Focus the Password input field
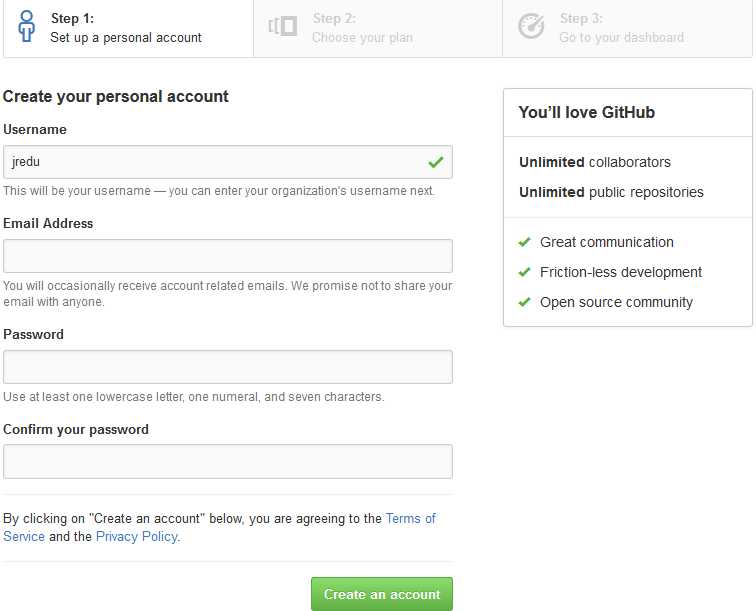This screenshot has width=756, height=611. point(228,367)
